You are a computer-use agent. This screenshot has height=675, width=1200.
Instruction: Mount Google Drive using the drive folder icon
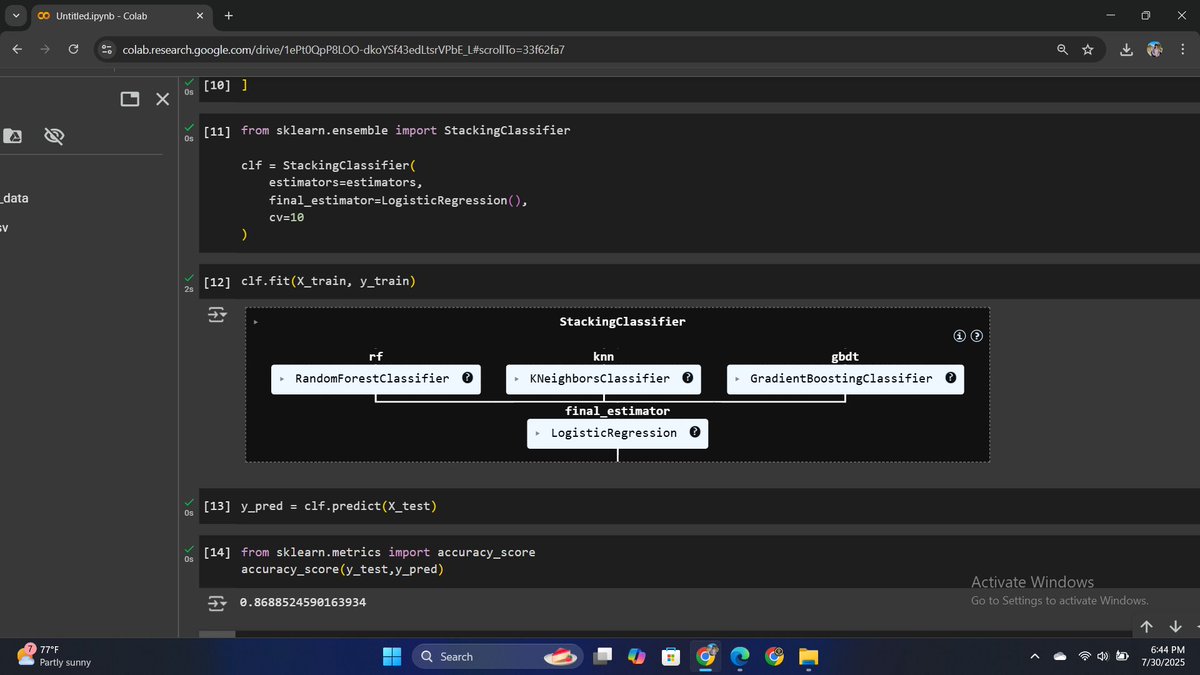click(x=13, y=136)
